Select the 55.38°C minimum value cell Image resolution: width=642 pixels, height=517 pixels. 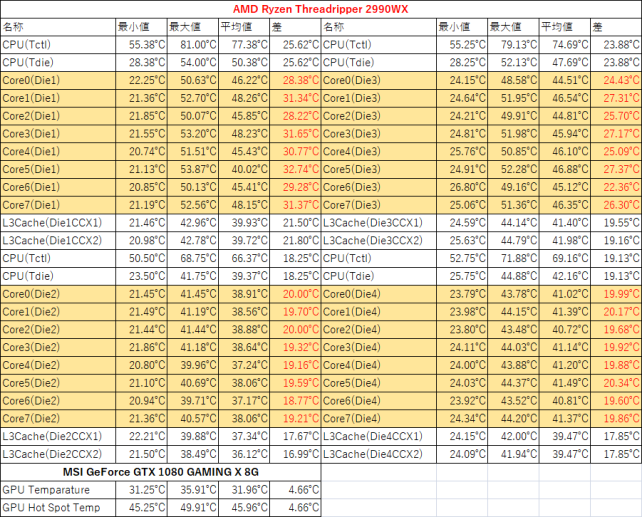click(142, 45)
